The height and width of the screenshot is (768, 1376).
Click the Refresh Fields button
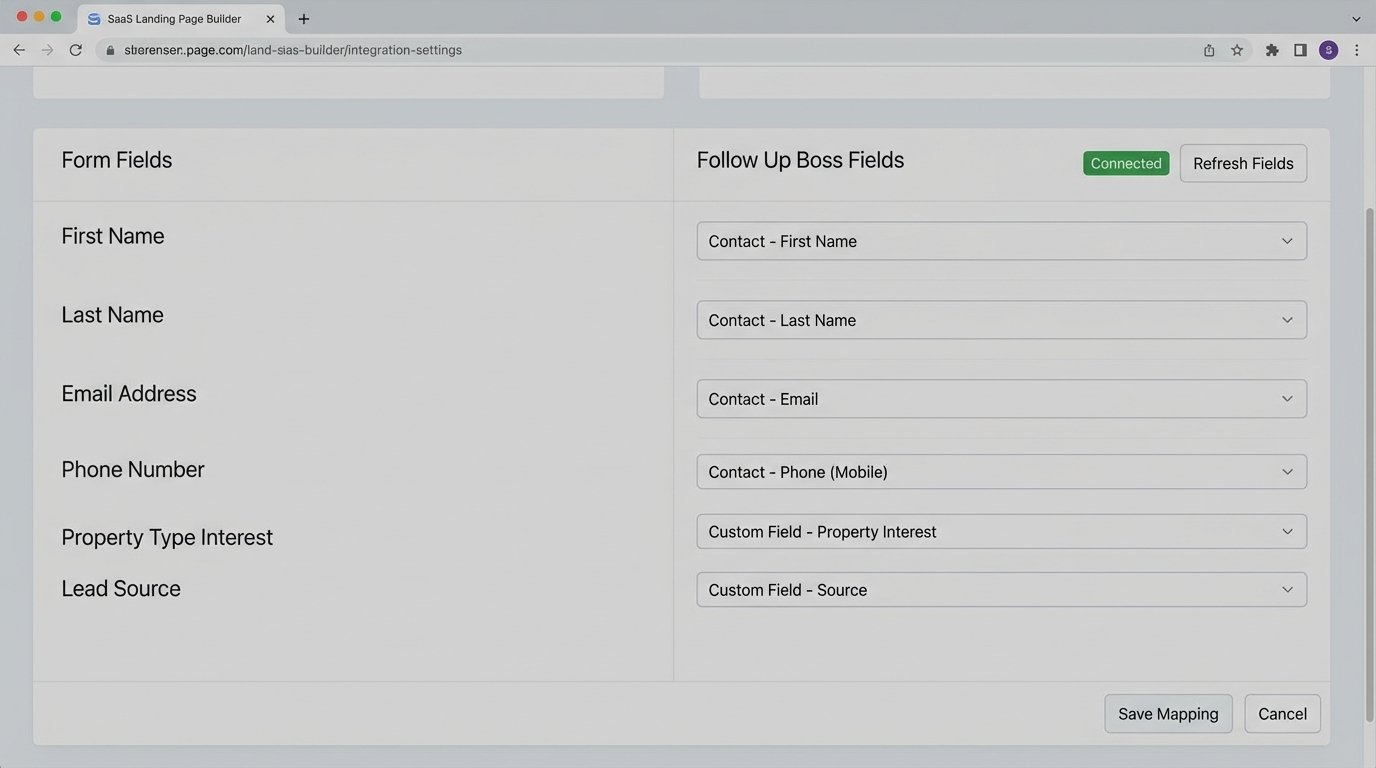(x=1242, y=163)
